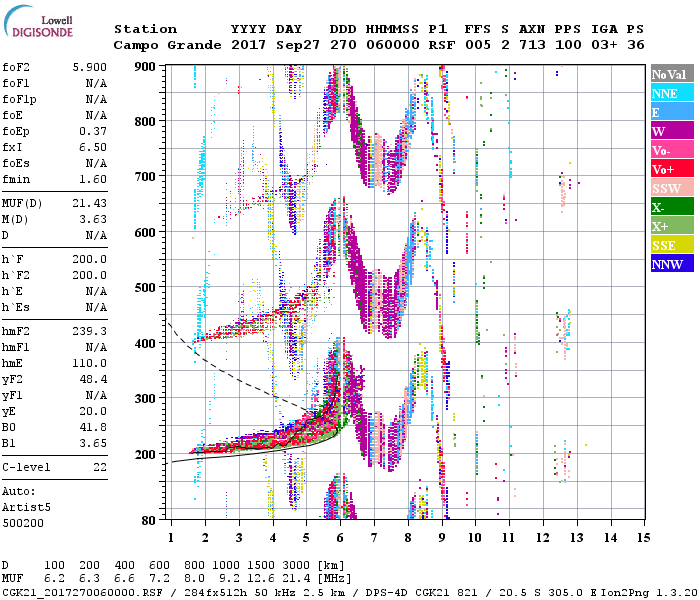Select the C-level value 22
The image size is (700, 600).
coord(100,467)
